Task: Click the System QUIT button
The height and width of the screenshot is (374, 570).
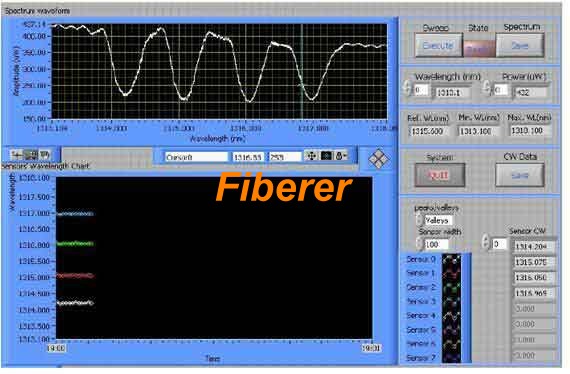Action: (439, 175)
